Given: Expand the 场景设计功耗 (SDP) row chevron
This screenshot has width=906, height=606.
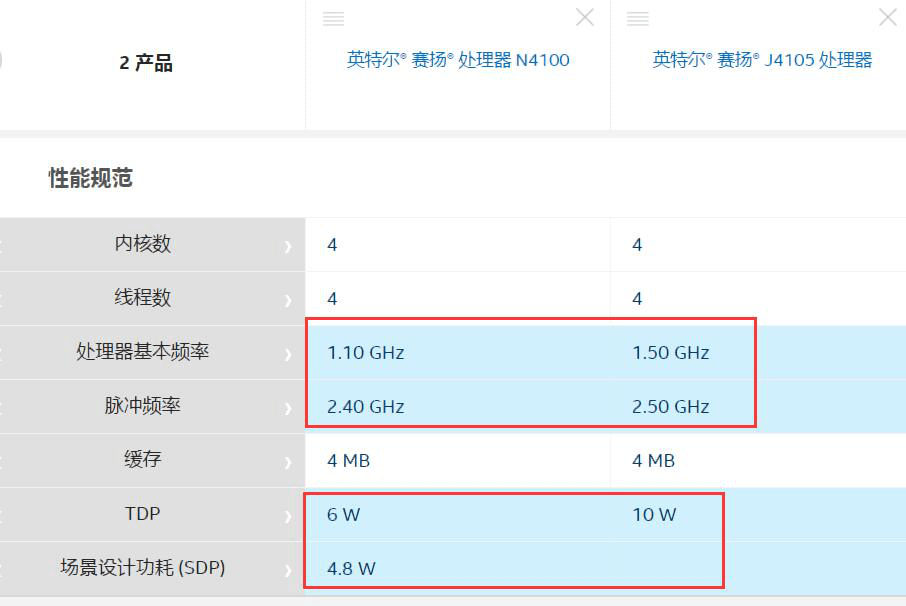Looking at the screenshot, I should point(288,570).
